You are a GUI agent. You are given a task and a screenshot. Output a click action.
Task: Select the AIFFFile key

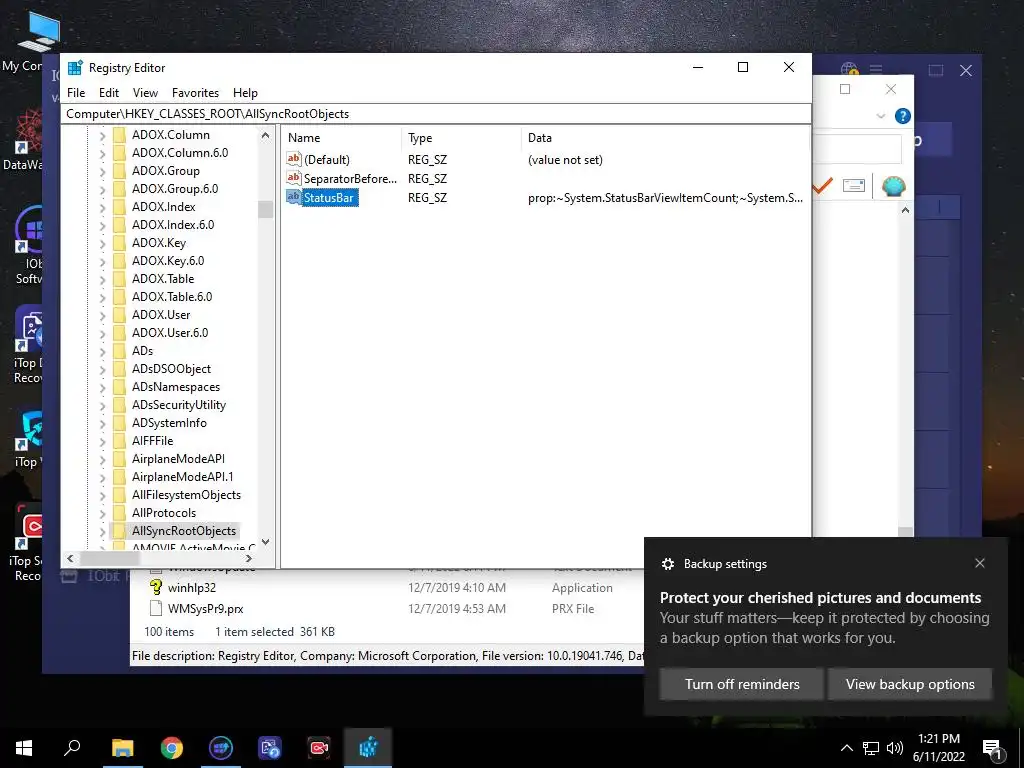tap(152, 441)
